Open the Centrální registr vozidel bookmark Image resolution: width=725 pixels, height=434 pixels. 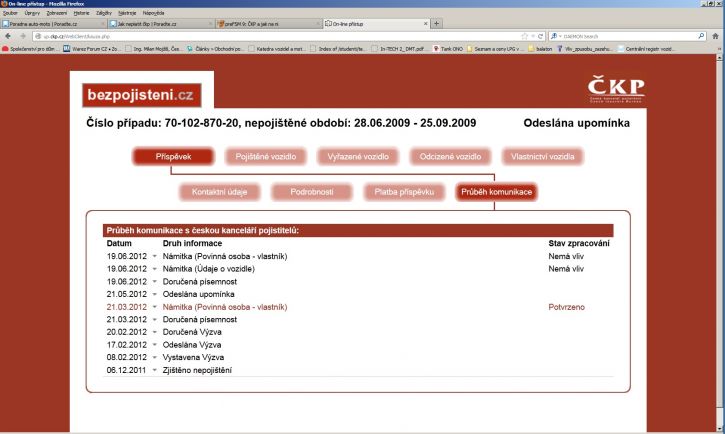(646, 49)
